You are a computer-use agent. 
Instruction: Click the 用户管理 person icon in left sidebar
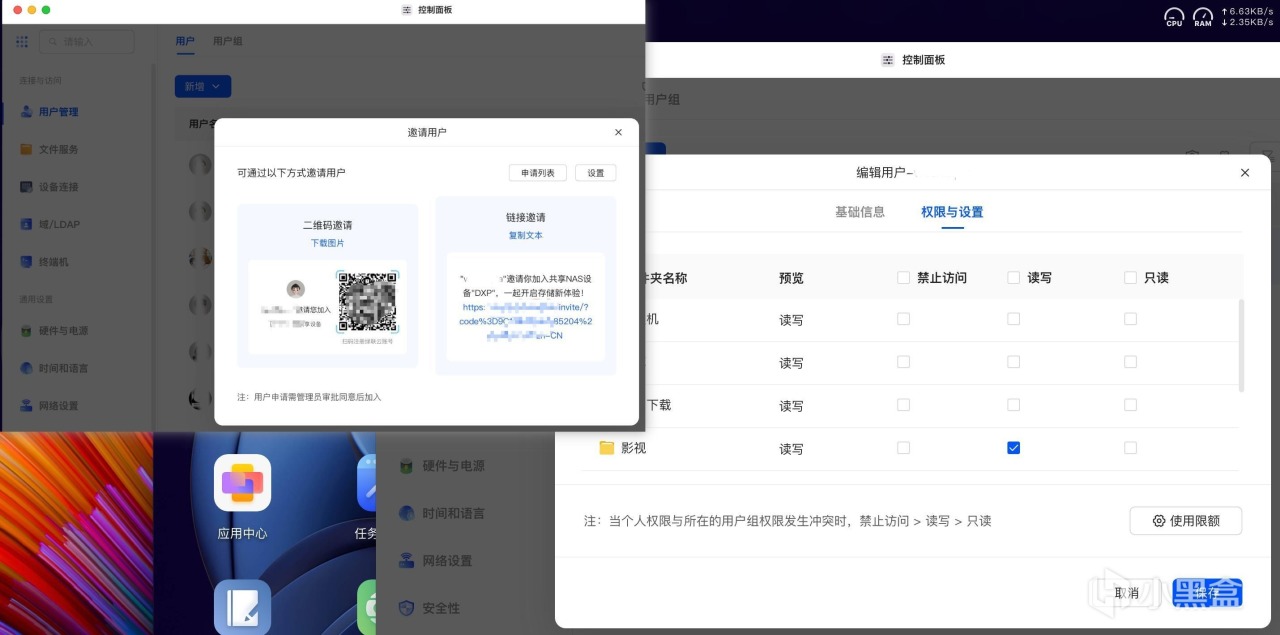coord(27,112)
